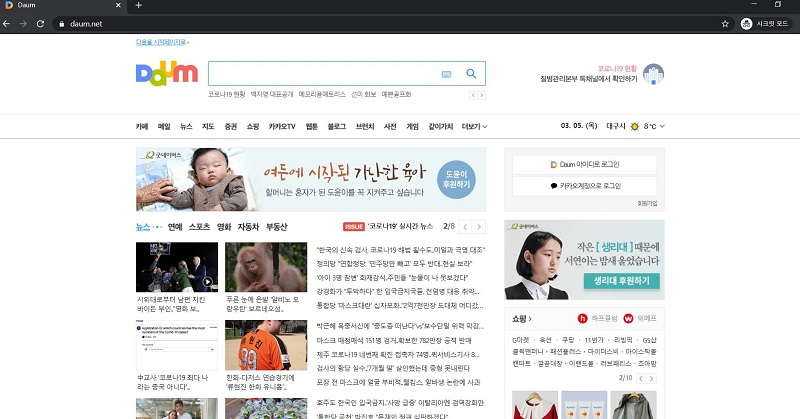Open the incognito 시크릿 모드 profile badge

coord(765,23)
